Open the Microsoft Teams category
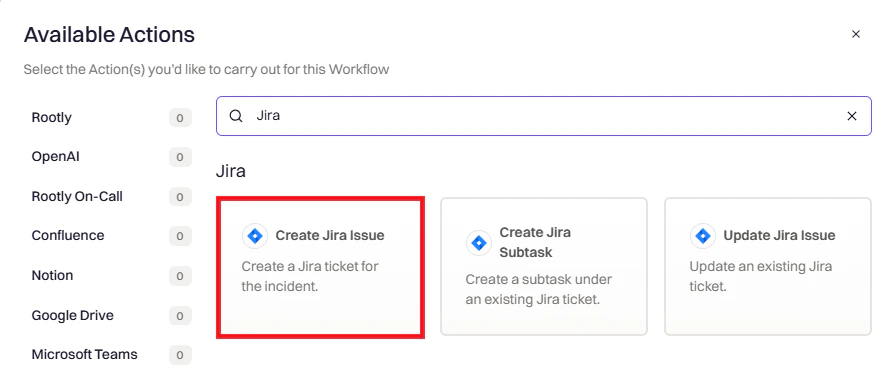 click(84, 354)
